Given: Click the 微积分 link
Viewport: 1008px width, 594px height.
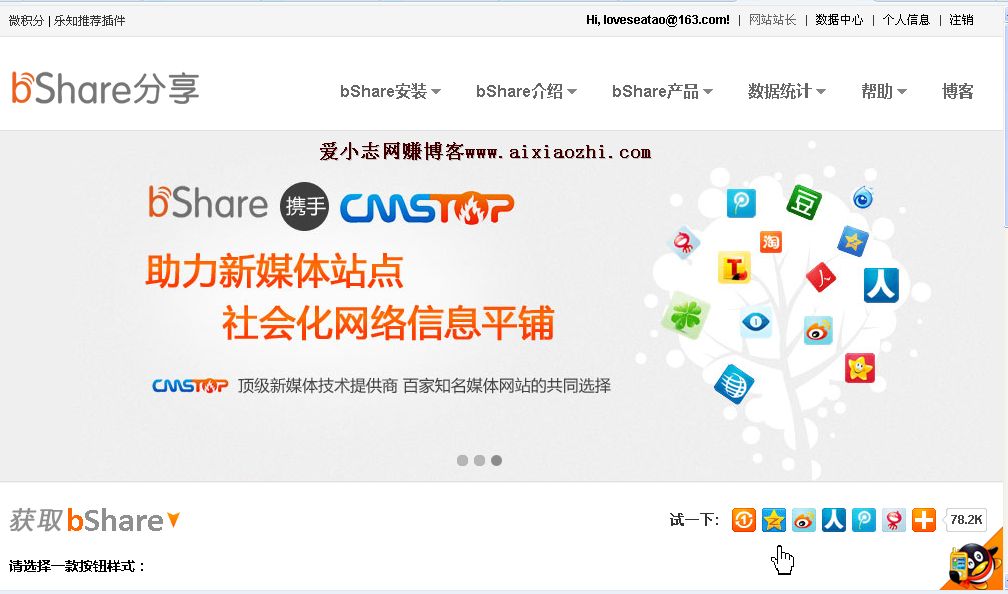Looking at the screenshot, I should pyautogui.click(x=26, y=21).
